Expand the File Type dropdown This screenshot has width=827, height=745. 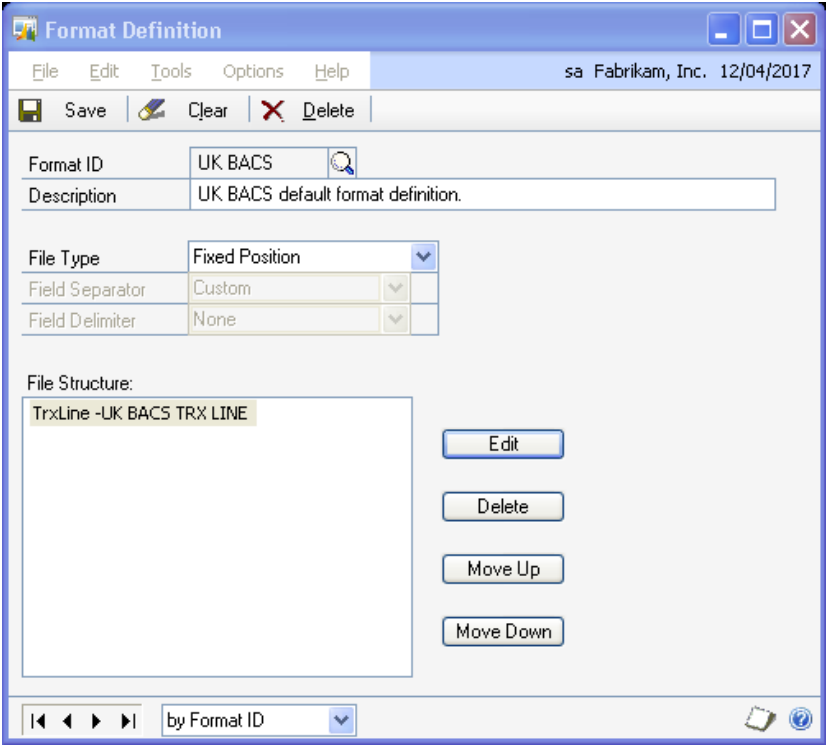pos(423,257)
